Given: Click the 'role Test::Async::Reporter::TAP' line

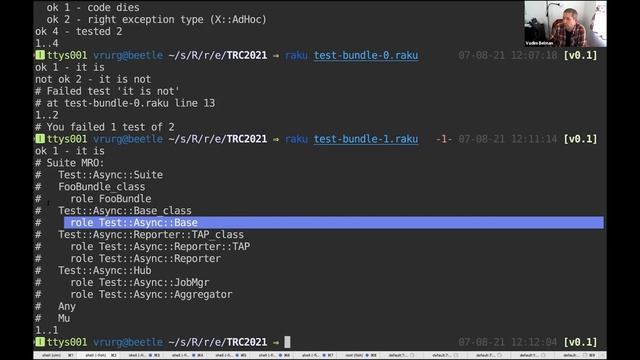Looking at the screenshot, I should pos(160,247).
